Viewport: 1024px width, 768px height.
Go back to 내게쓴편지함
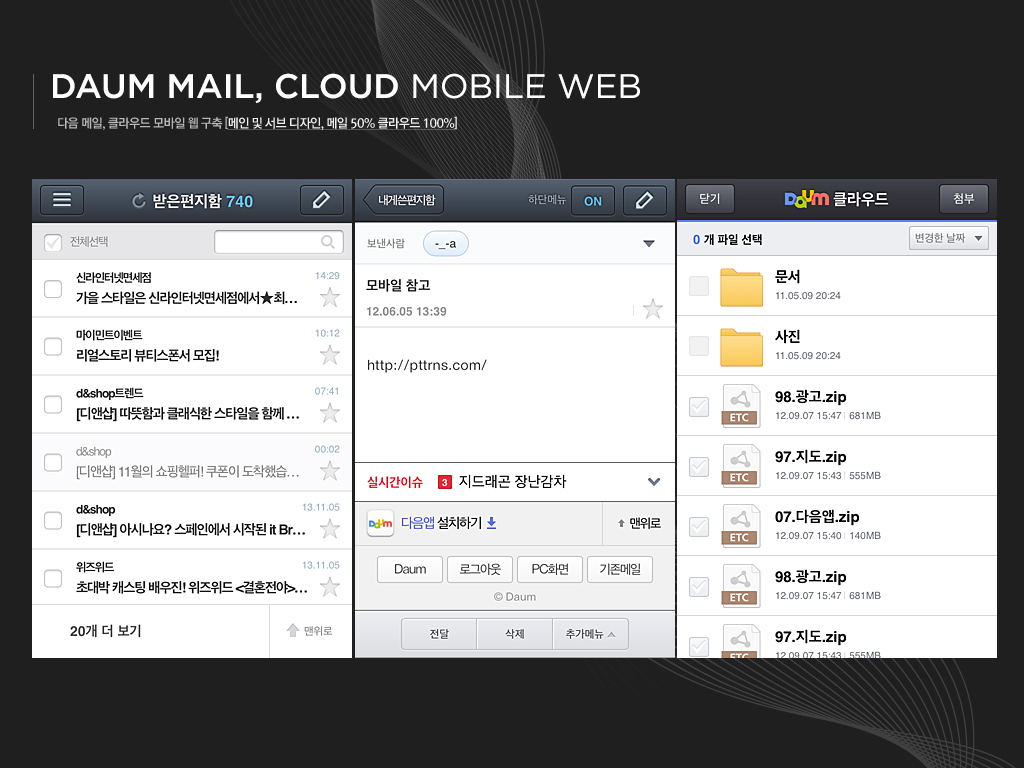[404, 200]
